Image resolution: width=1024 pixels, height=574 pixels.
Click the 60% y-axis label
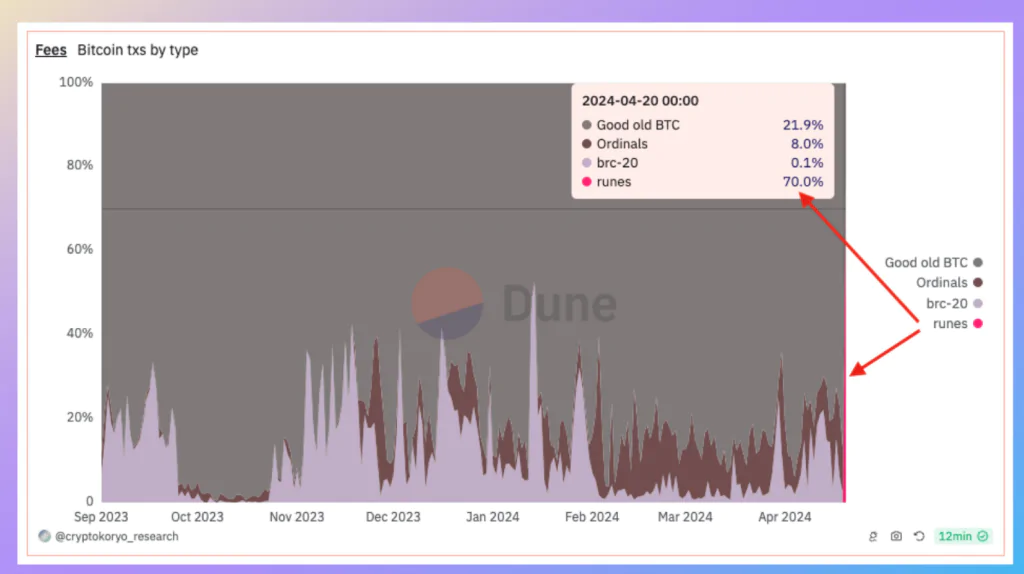[80, 249]
